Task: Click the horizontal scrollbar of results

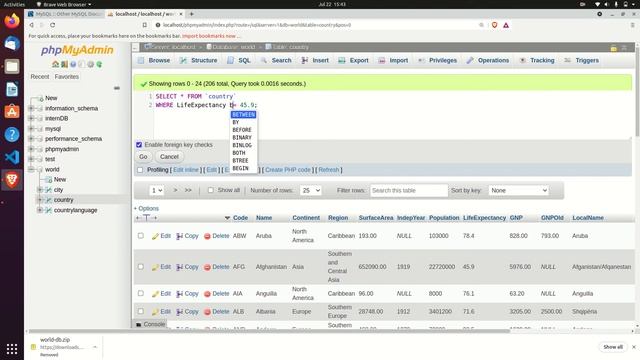Action: pyautogui.click(x=269, y=331)
